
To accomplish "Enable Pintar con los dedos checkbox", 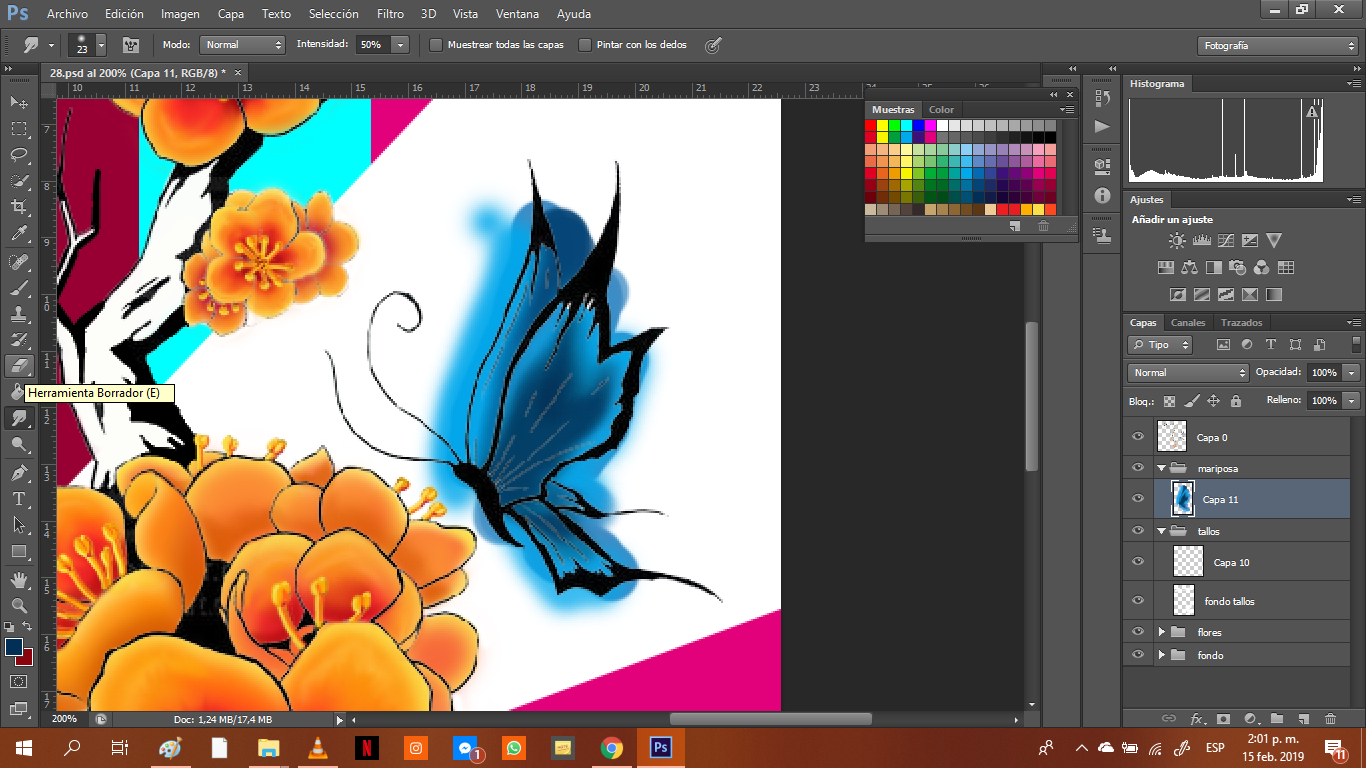I will (x=585, y=45).
